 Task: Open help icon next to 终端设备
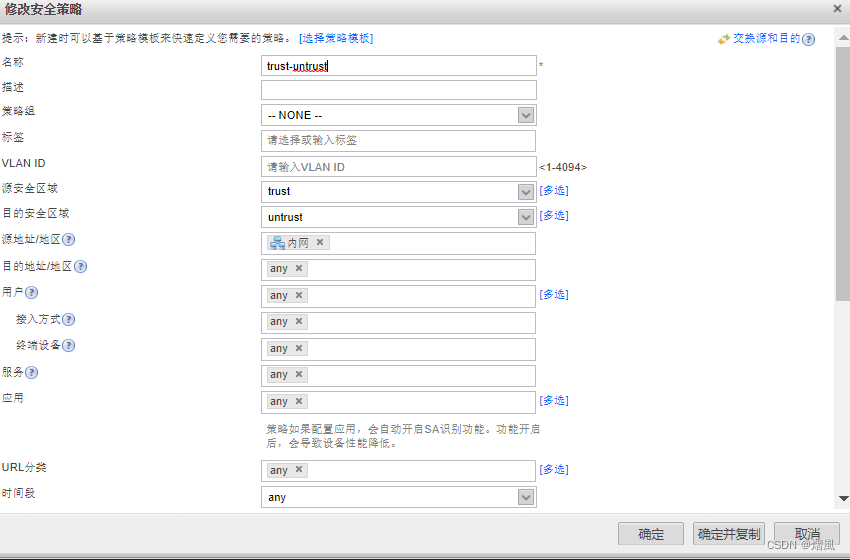(68, 345)
